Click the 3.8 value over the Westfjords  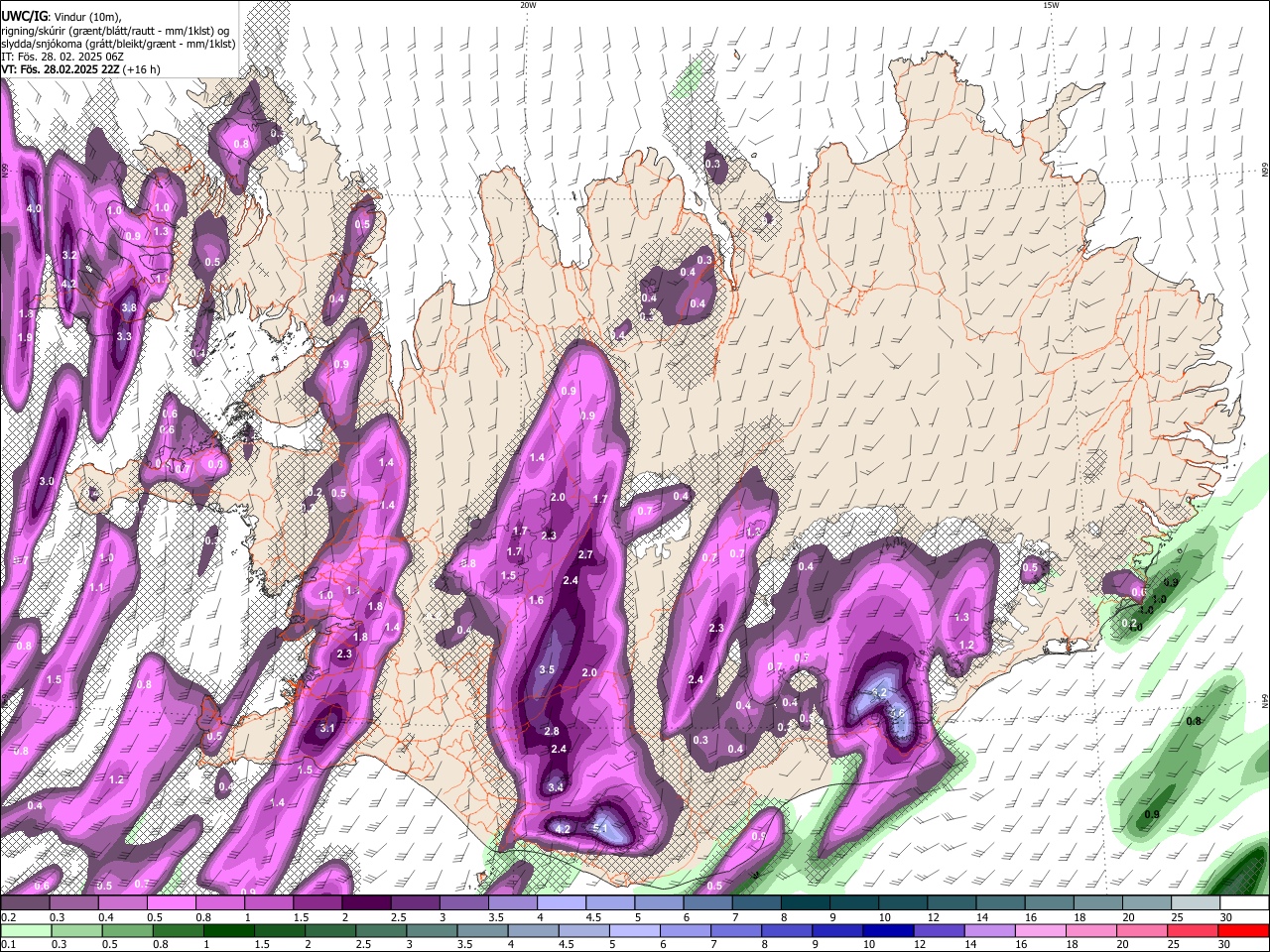[x=128, y=307]
